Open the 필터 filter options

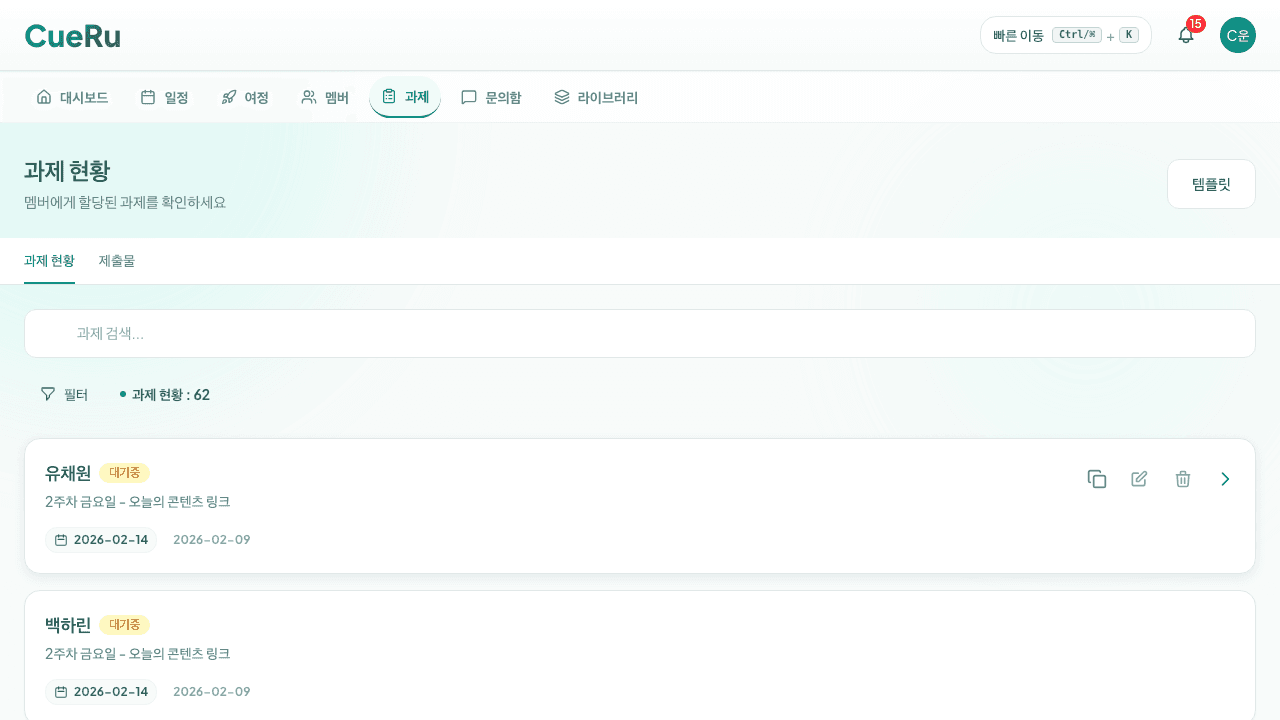[64, 395]
